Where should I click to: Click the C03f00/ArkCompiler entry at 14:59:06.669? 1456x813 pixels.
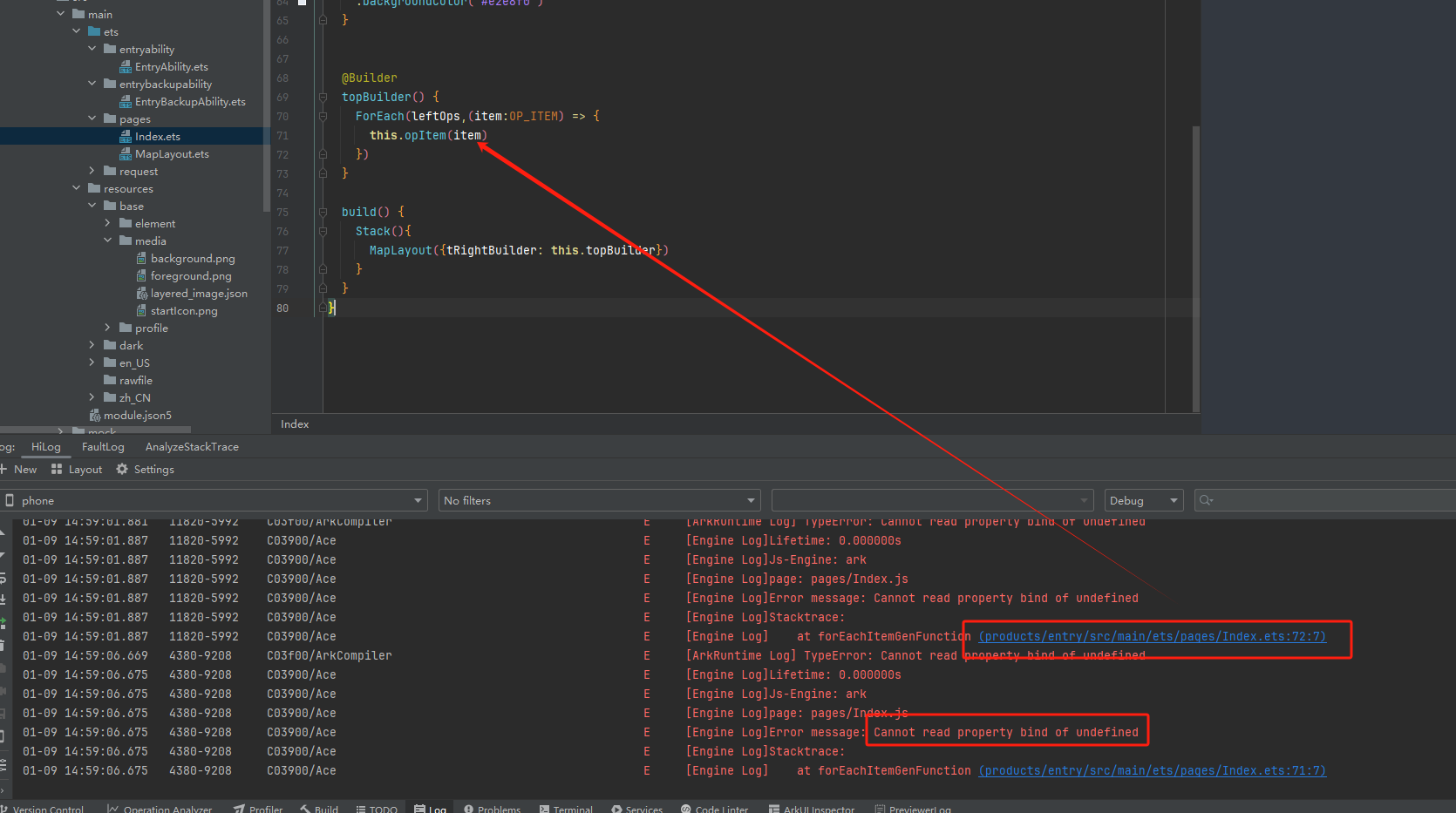tap(329, 655)
